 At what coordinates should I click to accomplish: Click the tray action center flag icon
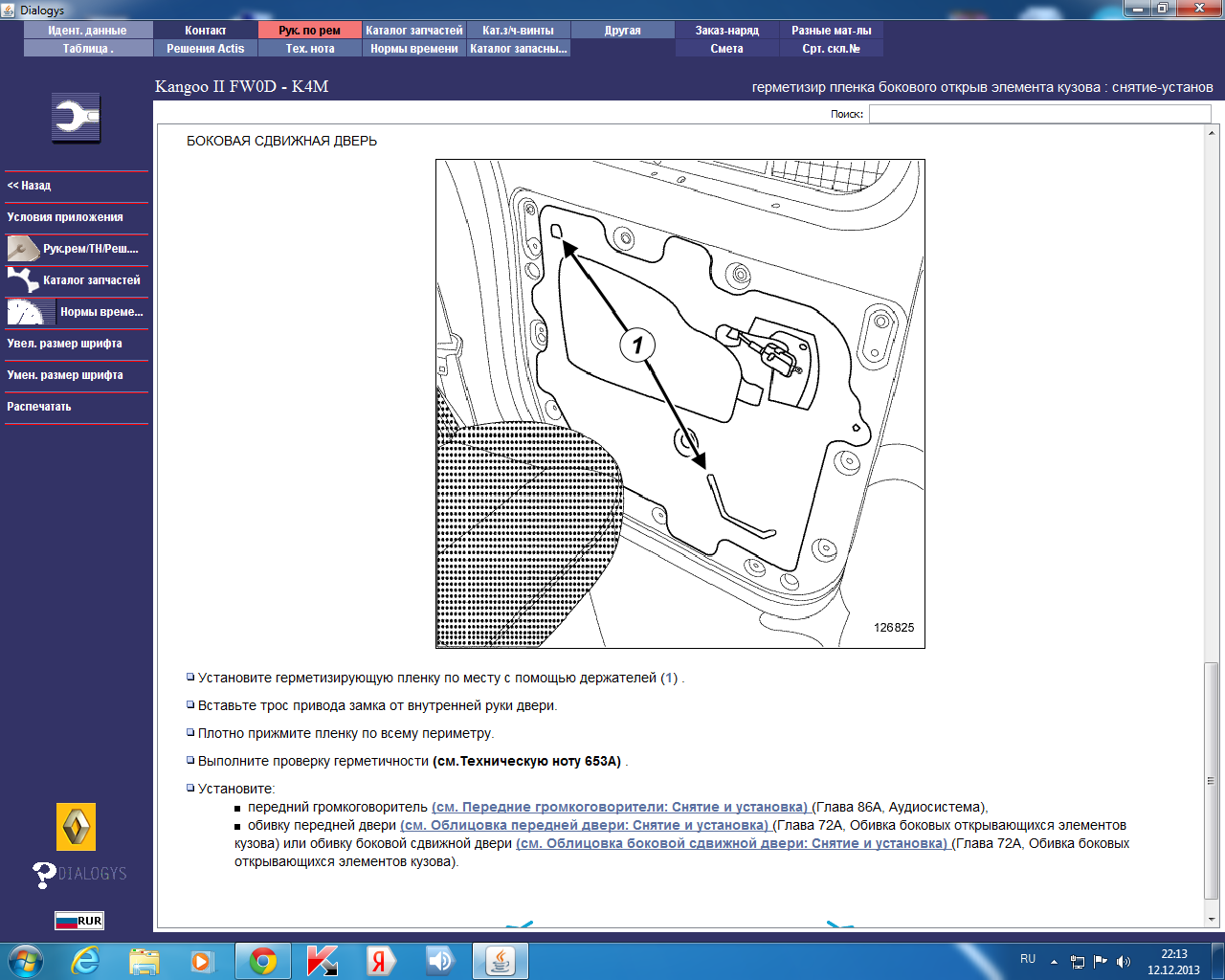tap(1101, 962)
